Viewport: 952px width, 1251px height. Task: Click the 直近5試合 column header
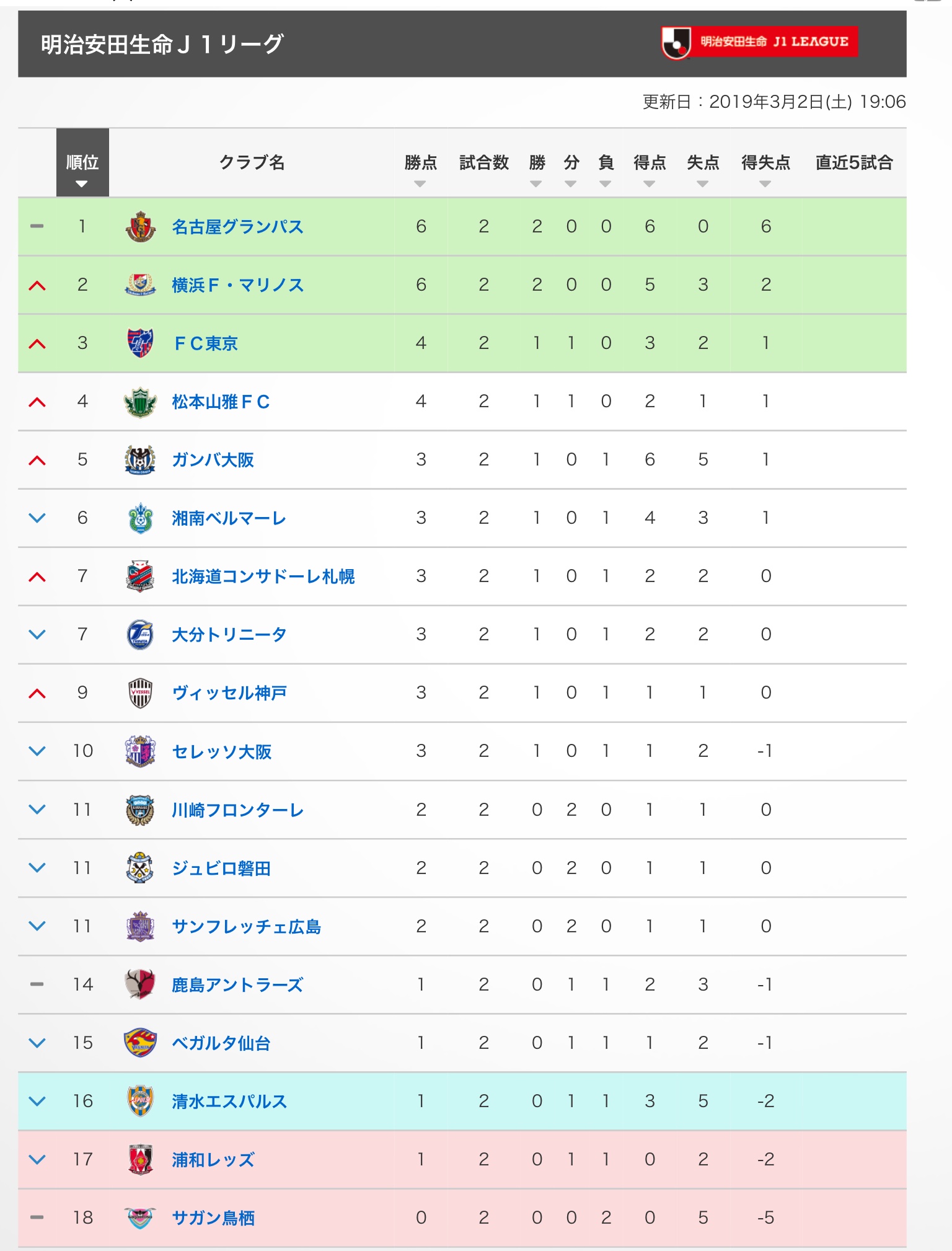(853, 162)
